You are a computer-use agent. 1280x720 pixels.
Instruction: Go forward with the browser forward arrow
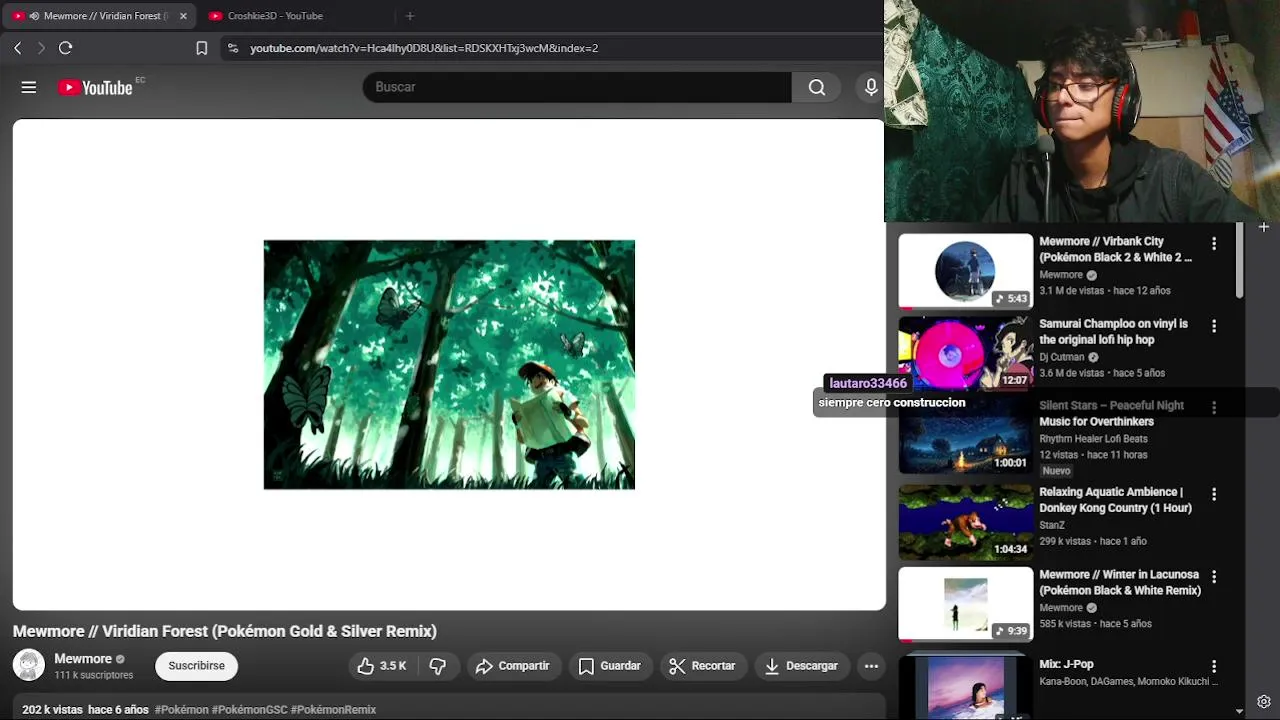(41, 47)
